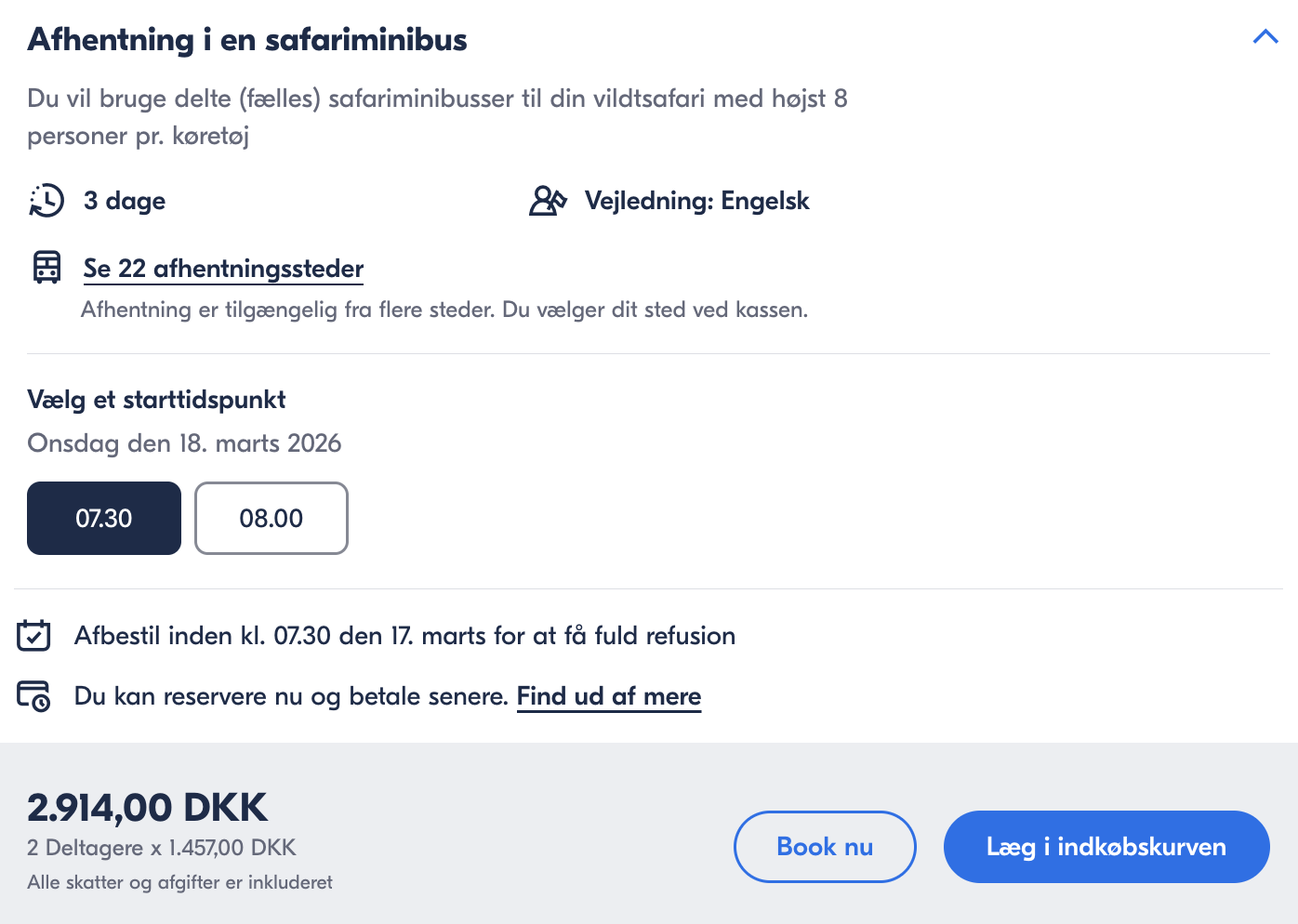Image resolution: width=1298 pixels, height=924 pixels.
Task: Click the calendar checkmark cancellation icon
Action: (x=34, y=636)
